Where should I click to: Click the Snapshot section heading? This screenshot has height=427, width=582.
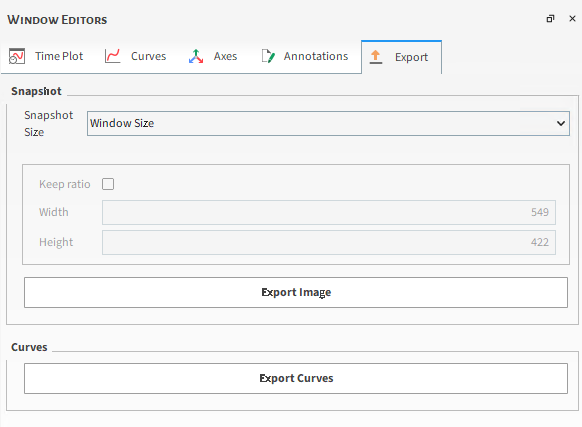36,91
